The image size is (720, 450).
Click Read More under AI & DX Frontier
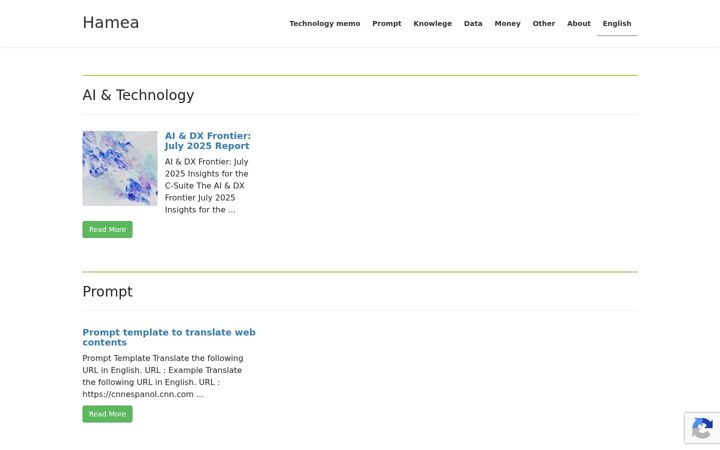107,230
